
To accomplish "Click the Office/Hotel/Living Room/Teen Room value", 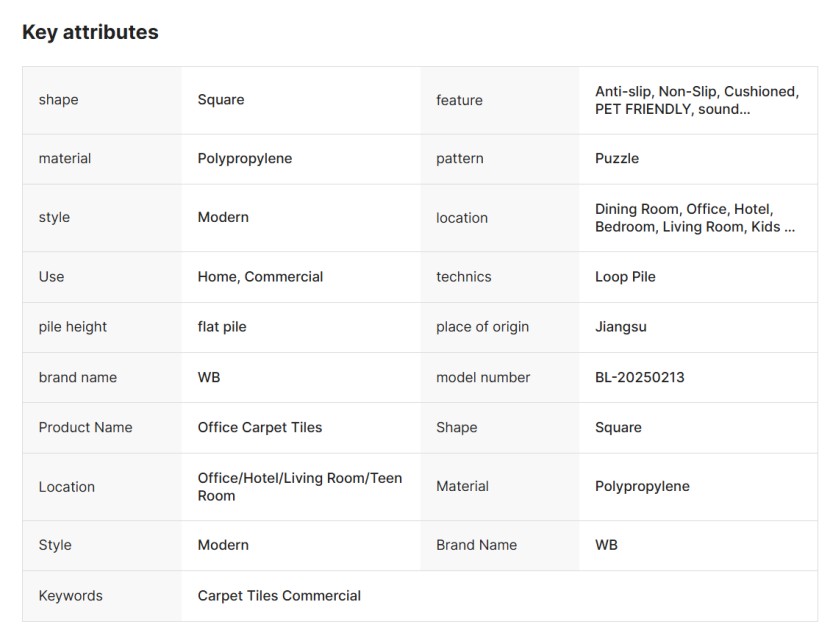I will (x=300, y=487).
